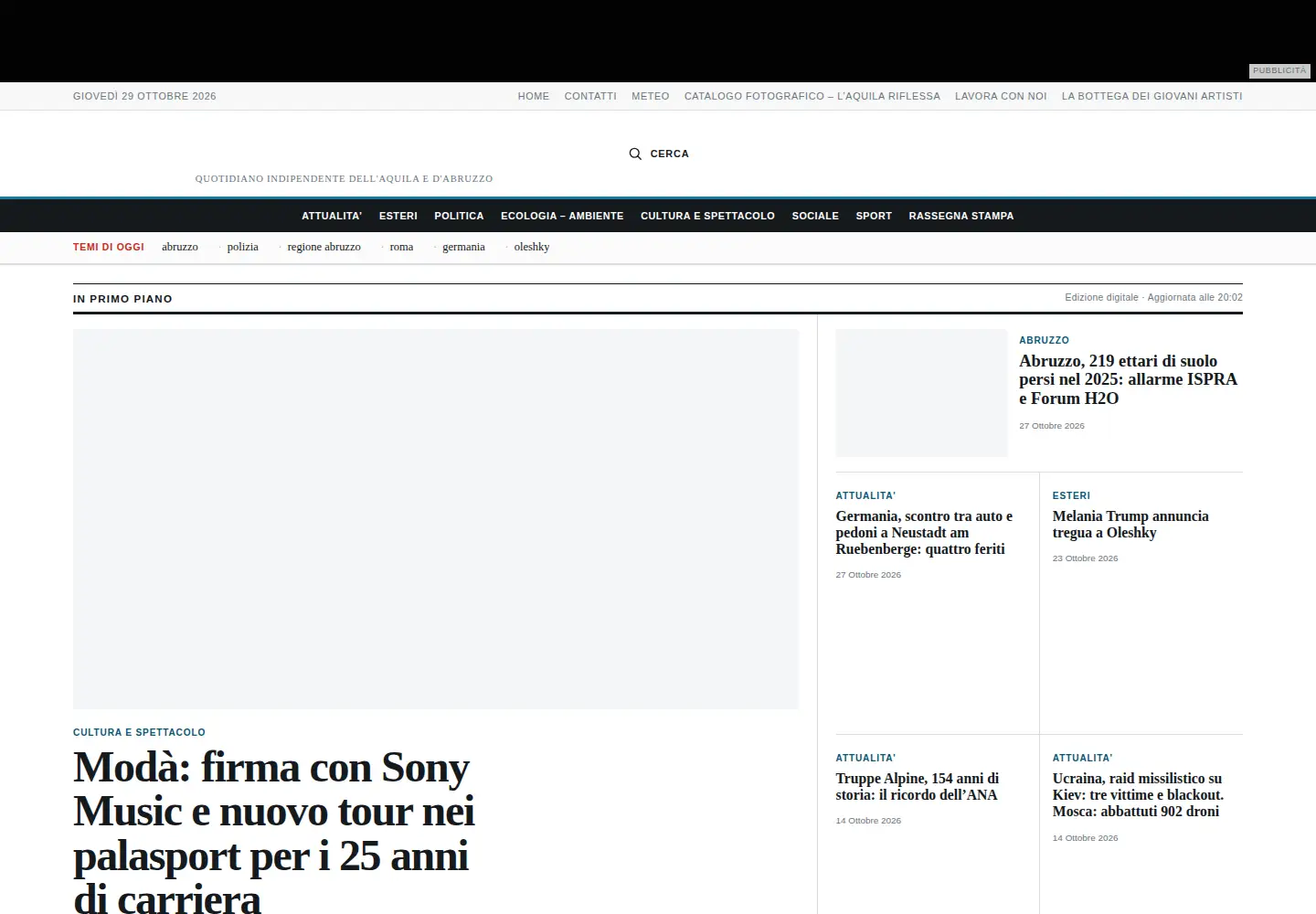
Task: Open Truppe Alpine 154 anni headline
Action: click(918, 787)
